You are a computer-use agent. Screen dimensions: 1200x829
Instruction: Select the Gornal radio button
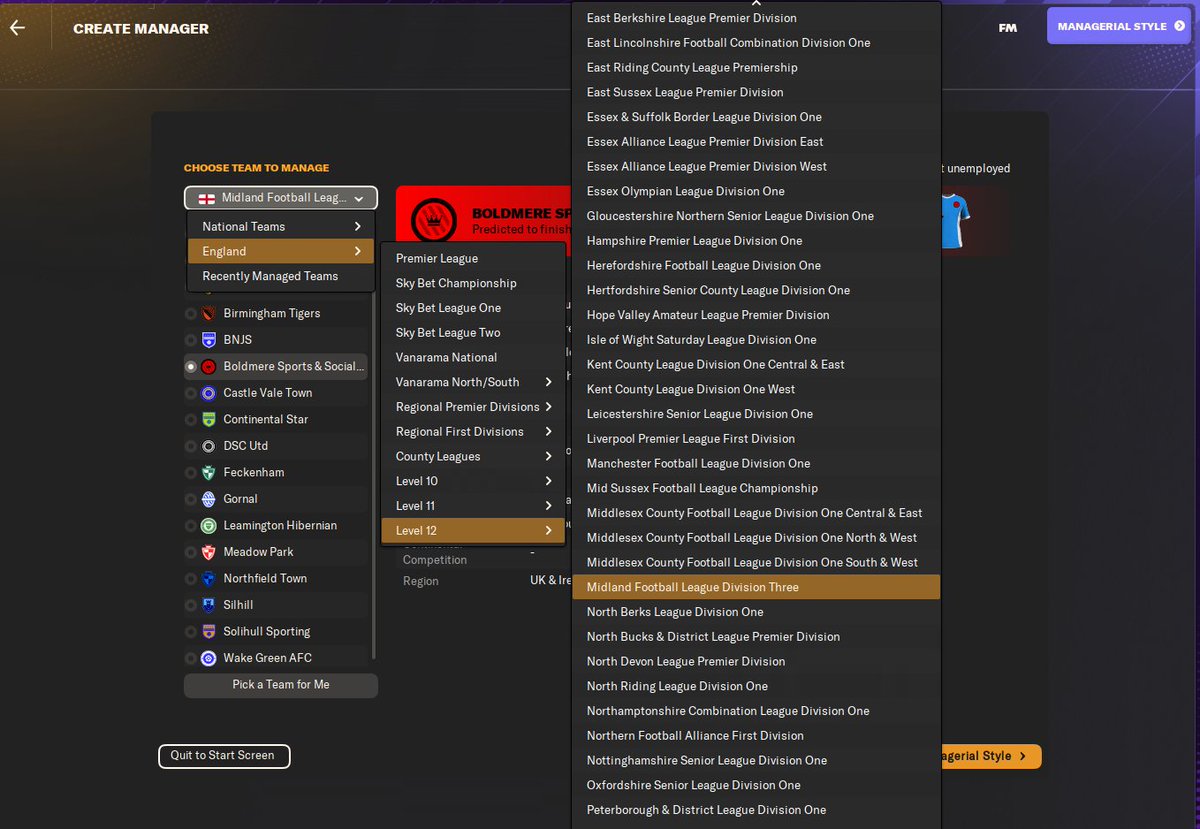(x=190, y=499)
